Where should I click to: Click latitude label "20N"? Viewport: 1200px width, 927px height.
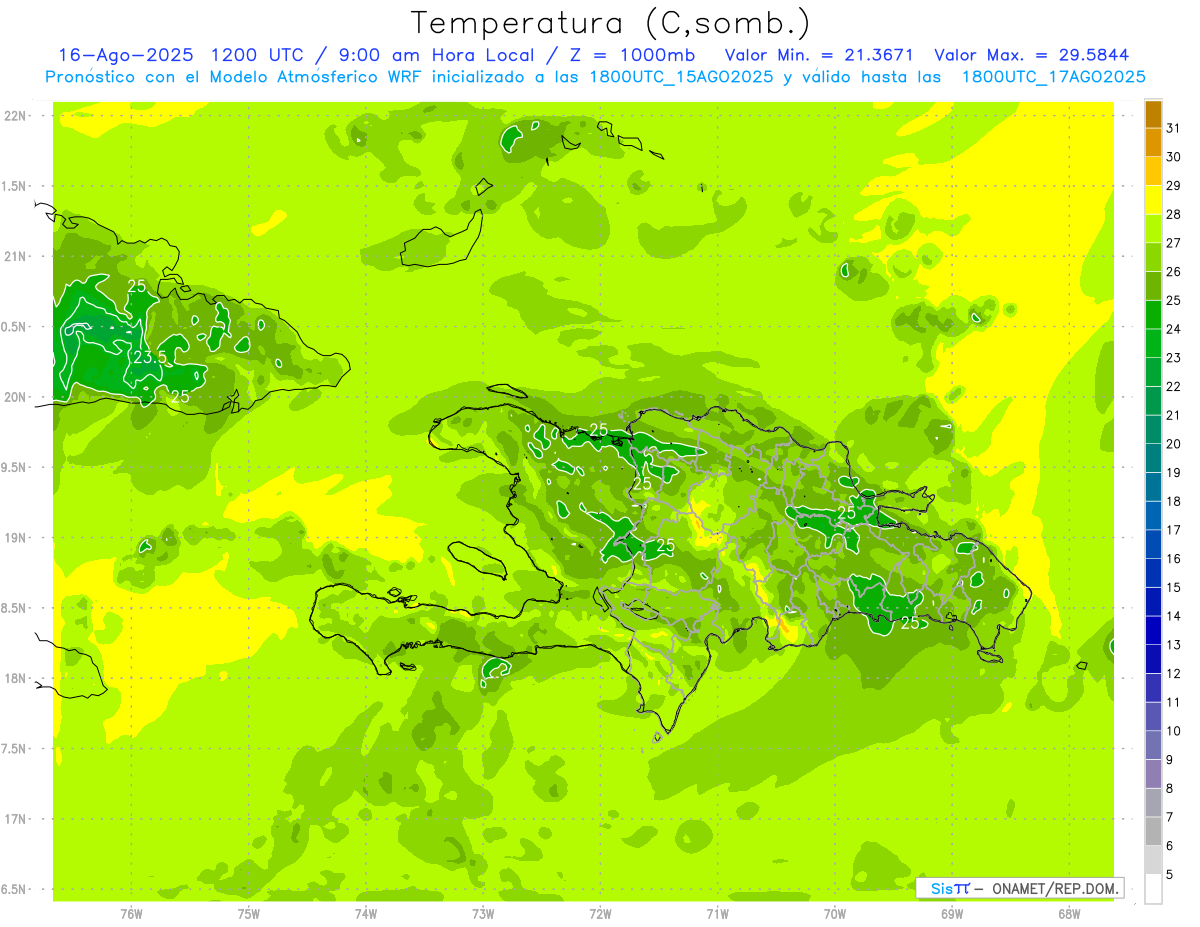coord(15,397)
